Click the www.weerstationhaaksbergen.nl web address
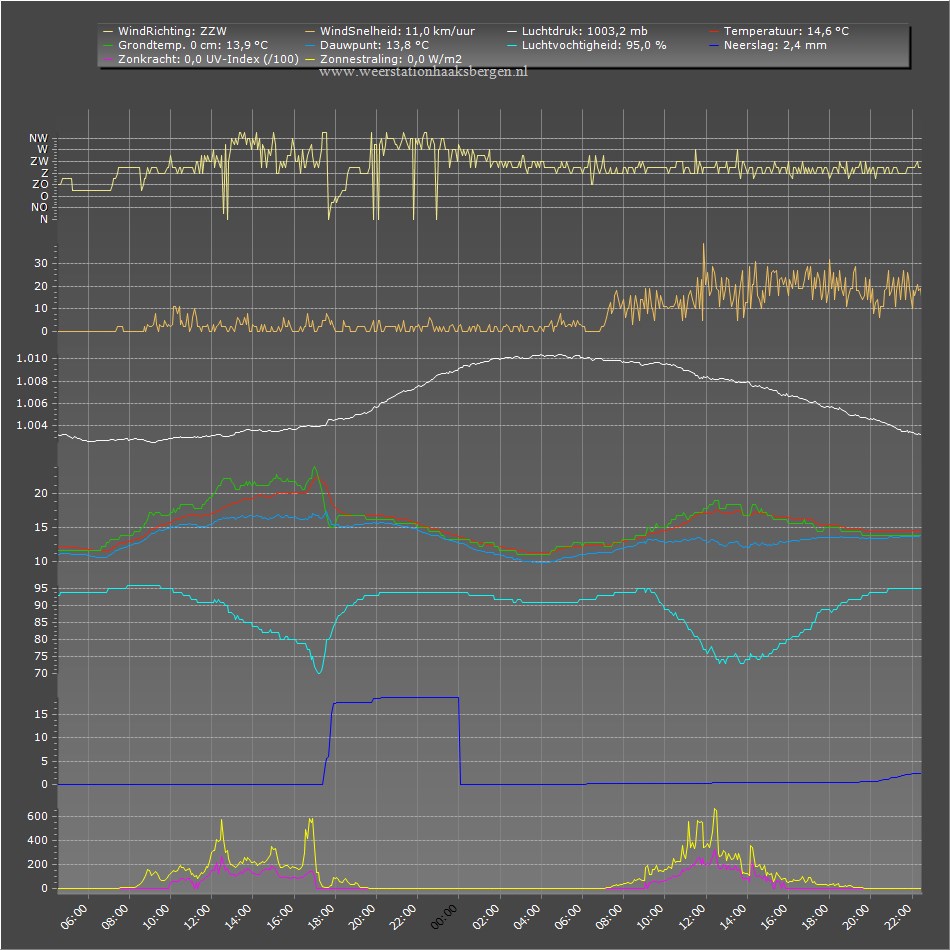Screen dimensions: 950x950 (x=424, y=71)
